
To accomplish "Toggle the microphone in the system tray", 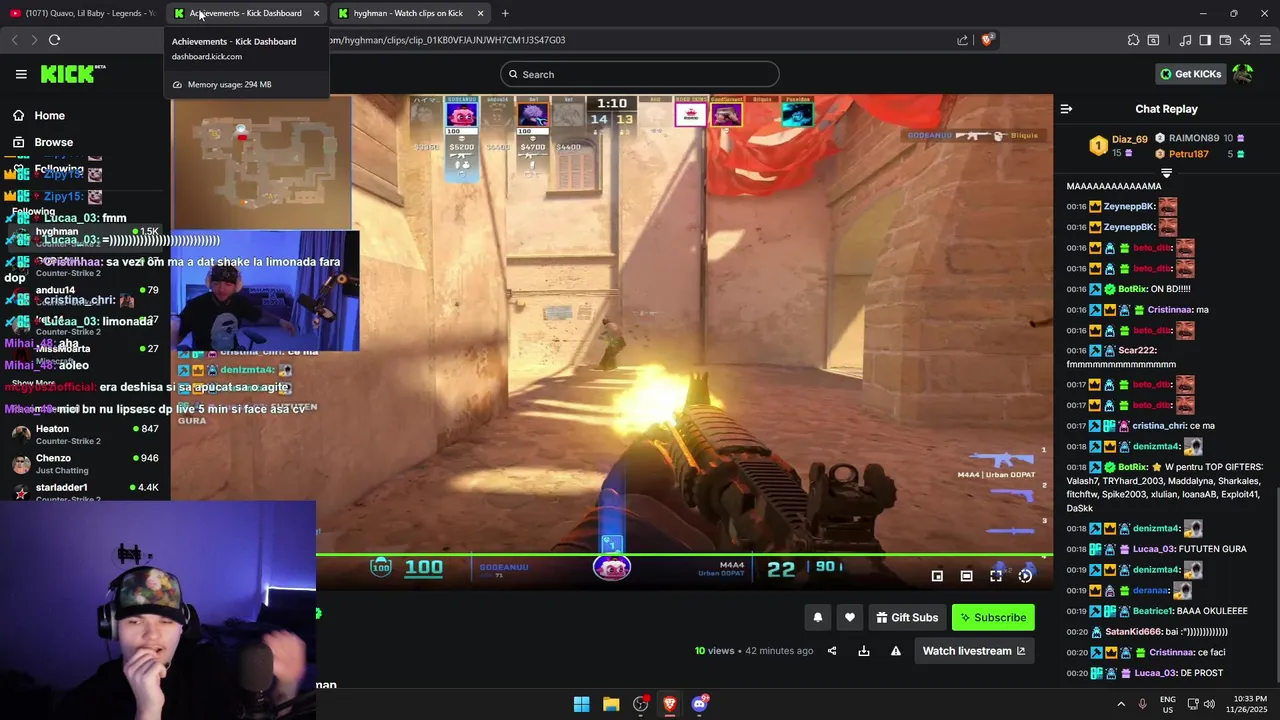I will [x=1142, y=704].
